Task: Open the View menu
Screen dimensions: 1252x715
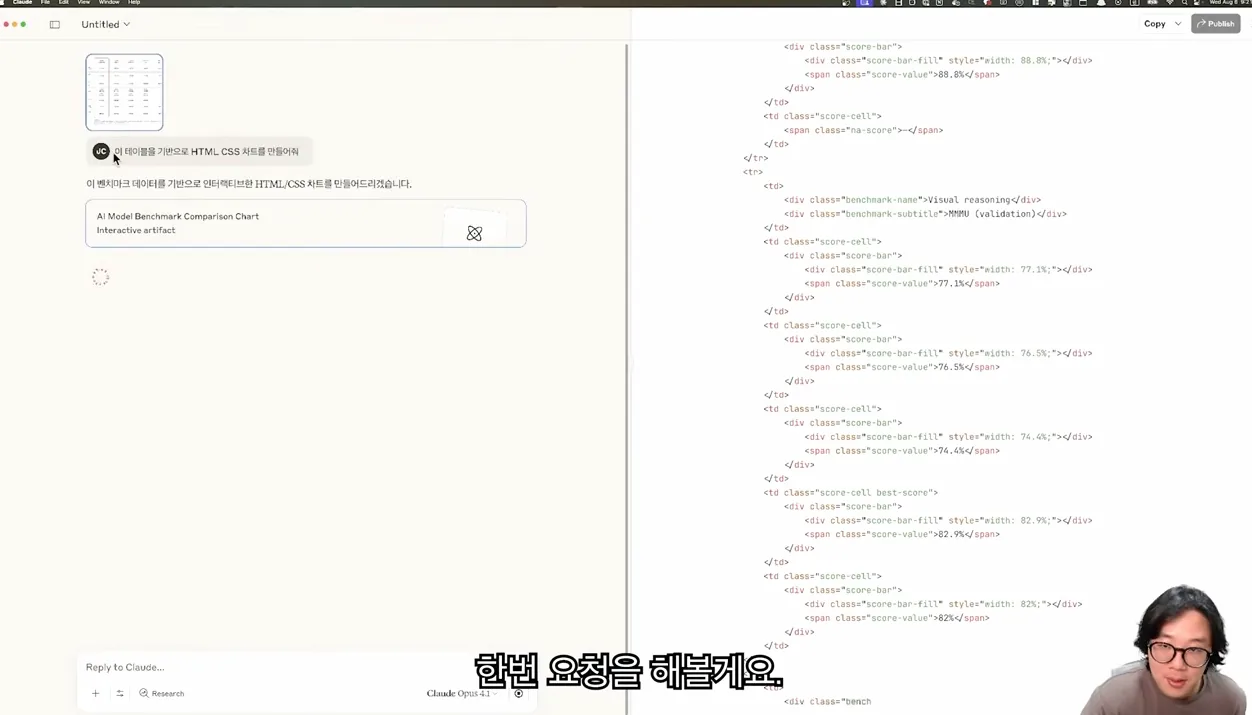Action: [84, 3]
